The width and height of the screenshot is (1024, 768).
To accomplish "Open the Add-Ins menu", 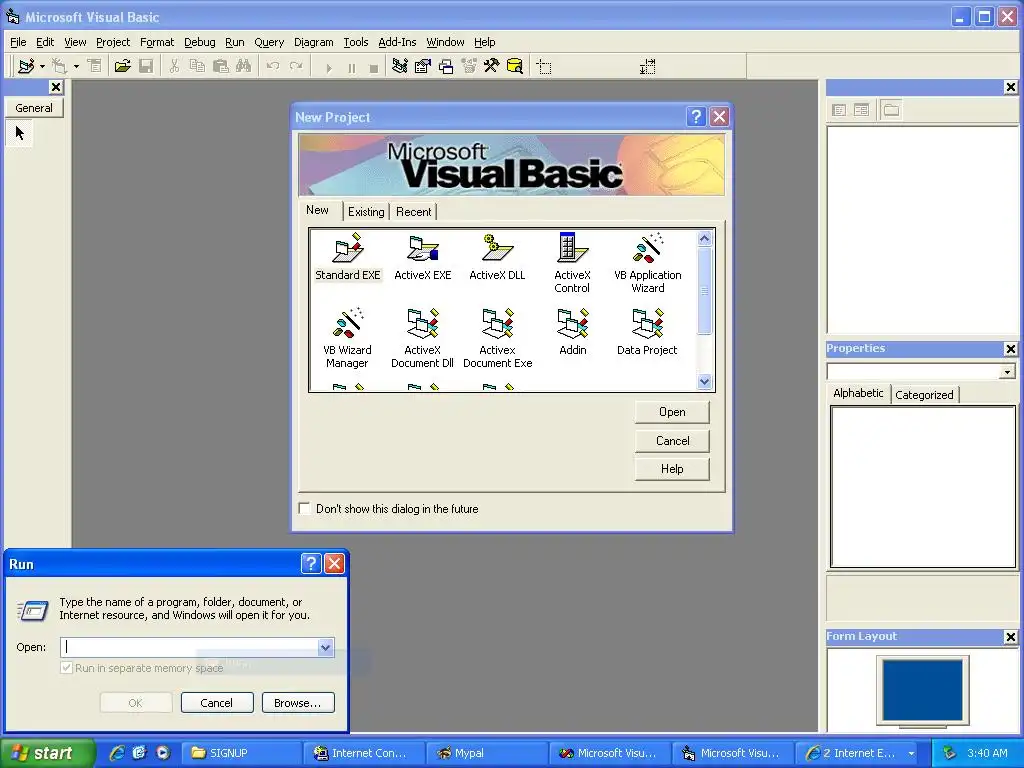I will point(397,42).
